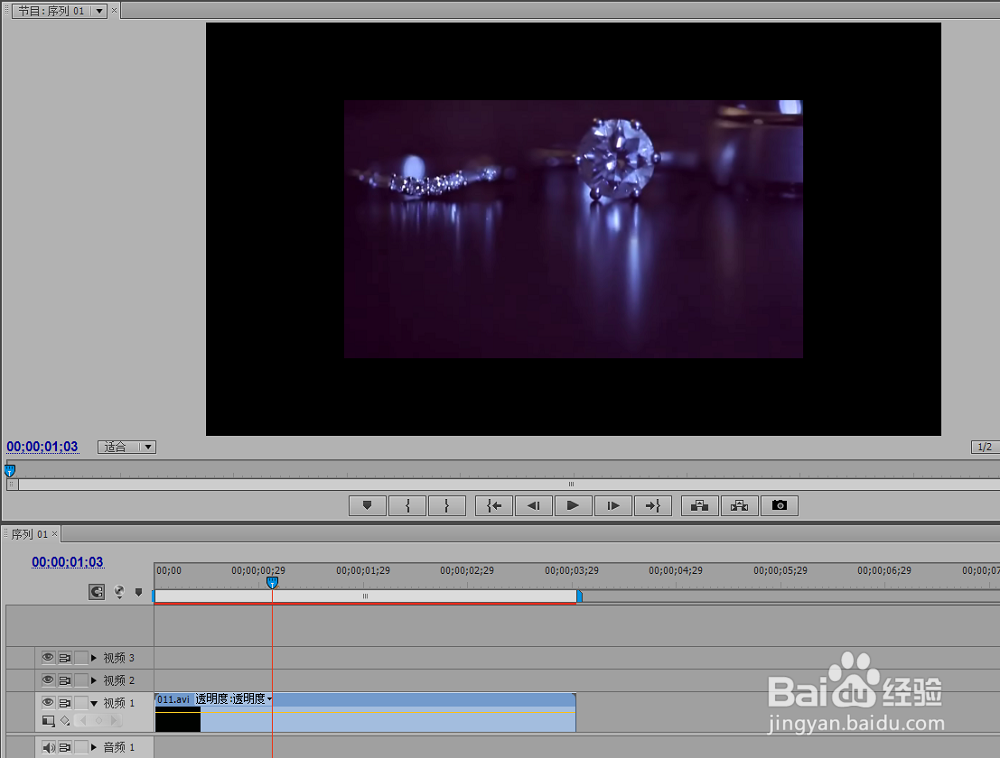Lock the 视频 2 track

[x=81, y=680]
